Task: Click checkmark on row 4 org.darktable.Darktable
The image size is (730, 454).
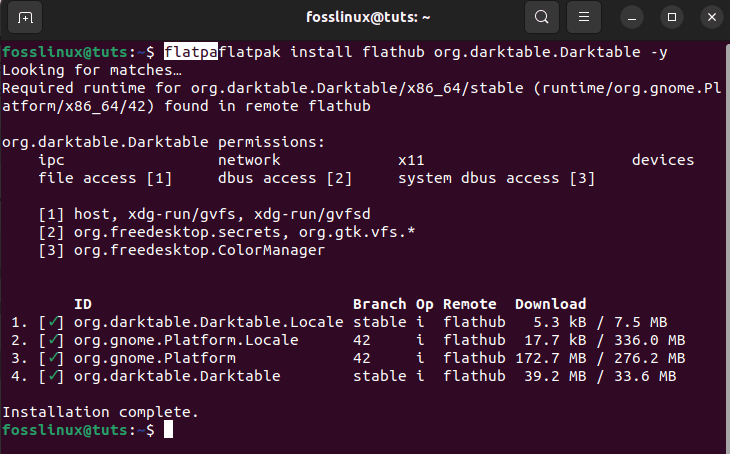Action: coord(52,376)
